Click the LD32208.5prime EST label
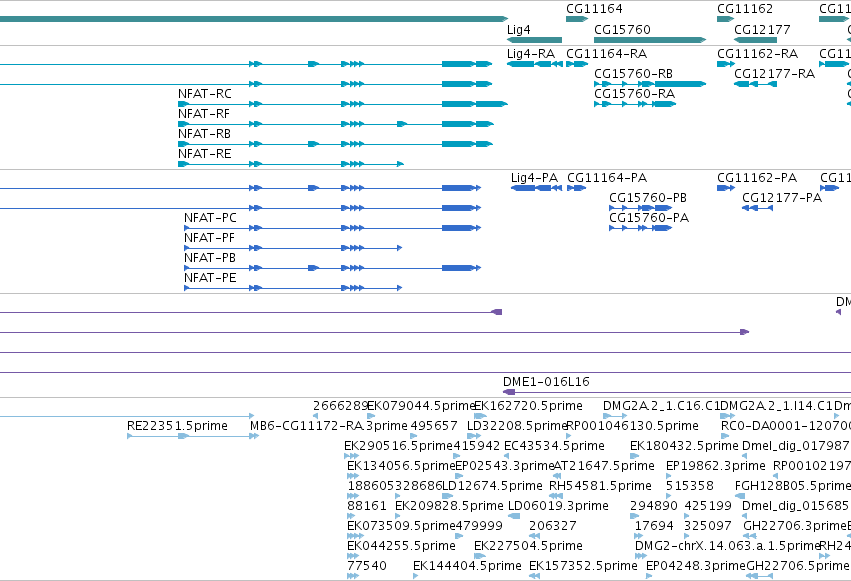This screenshot has width=851, height=581. point(517,426)
